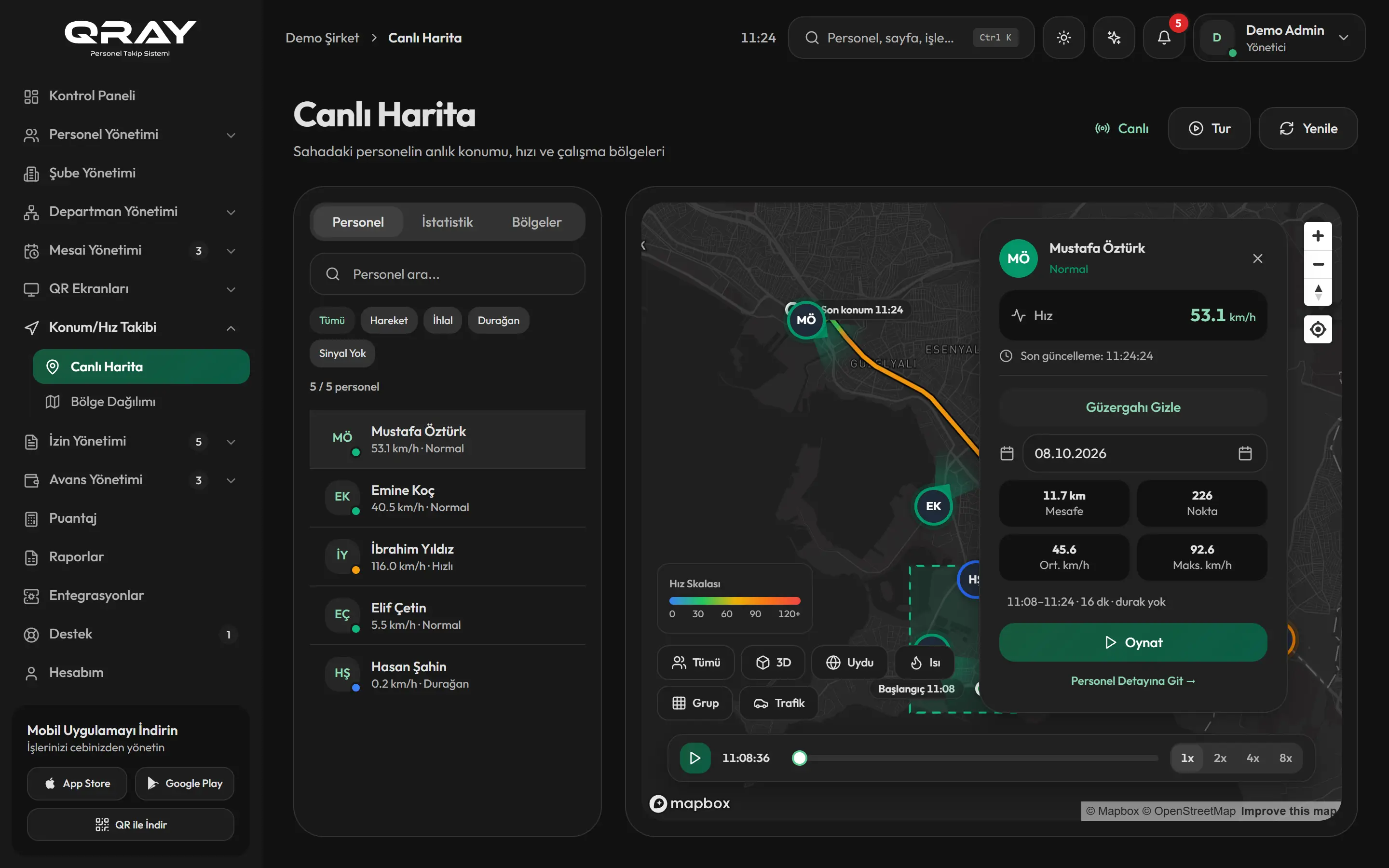Click the Yenile refresh button

(1307, 129)
